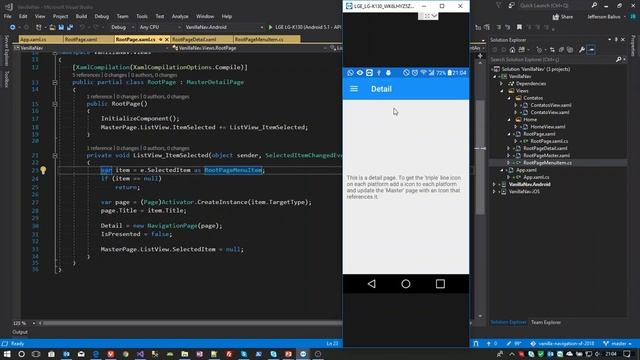Collapse the Views folder
The height and width of the screenshot is (360, 640).
click(502, 91)
